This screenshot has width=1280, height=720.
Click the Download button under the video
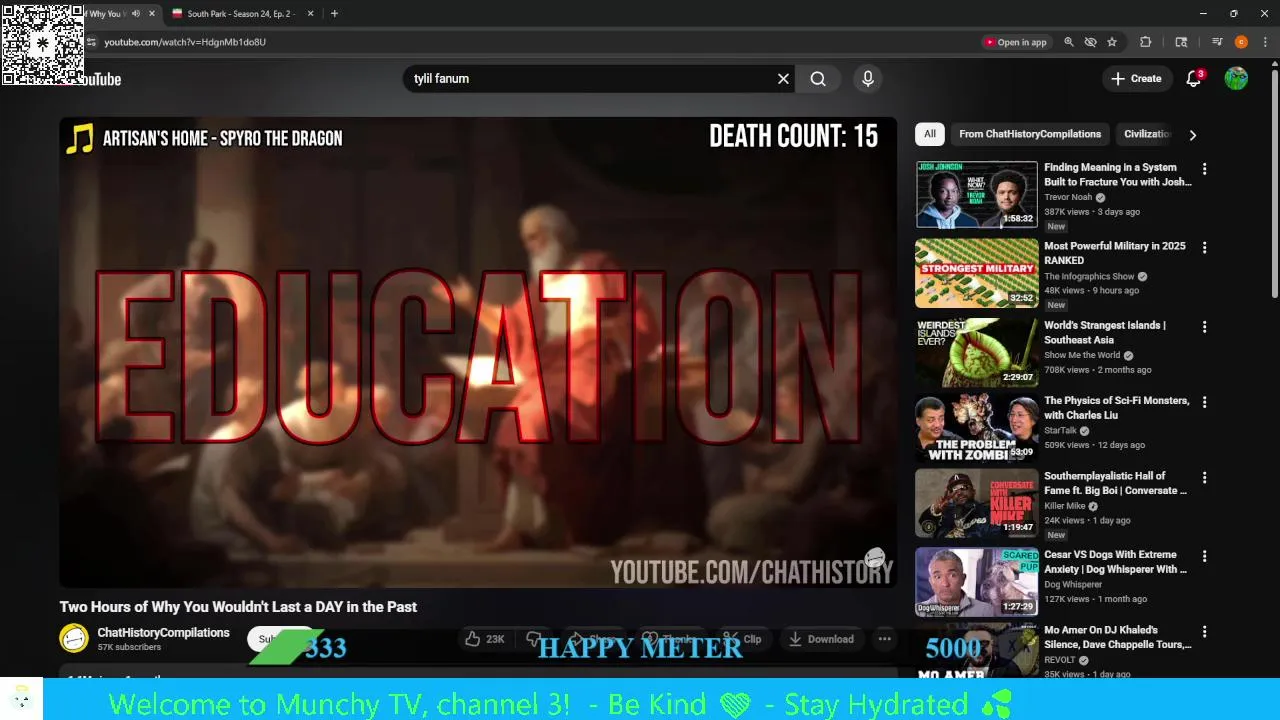pos(820,639)
